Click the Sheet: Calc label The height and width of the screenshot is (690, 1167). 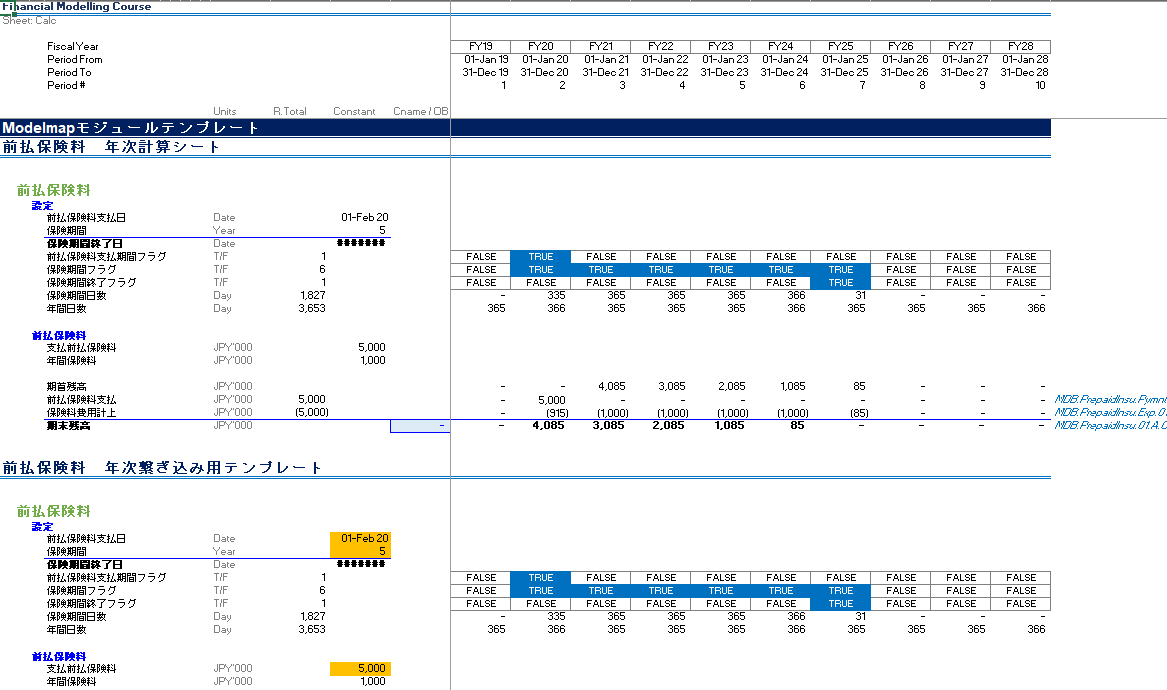[x=29, y=20]
